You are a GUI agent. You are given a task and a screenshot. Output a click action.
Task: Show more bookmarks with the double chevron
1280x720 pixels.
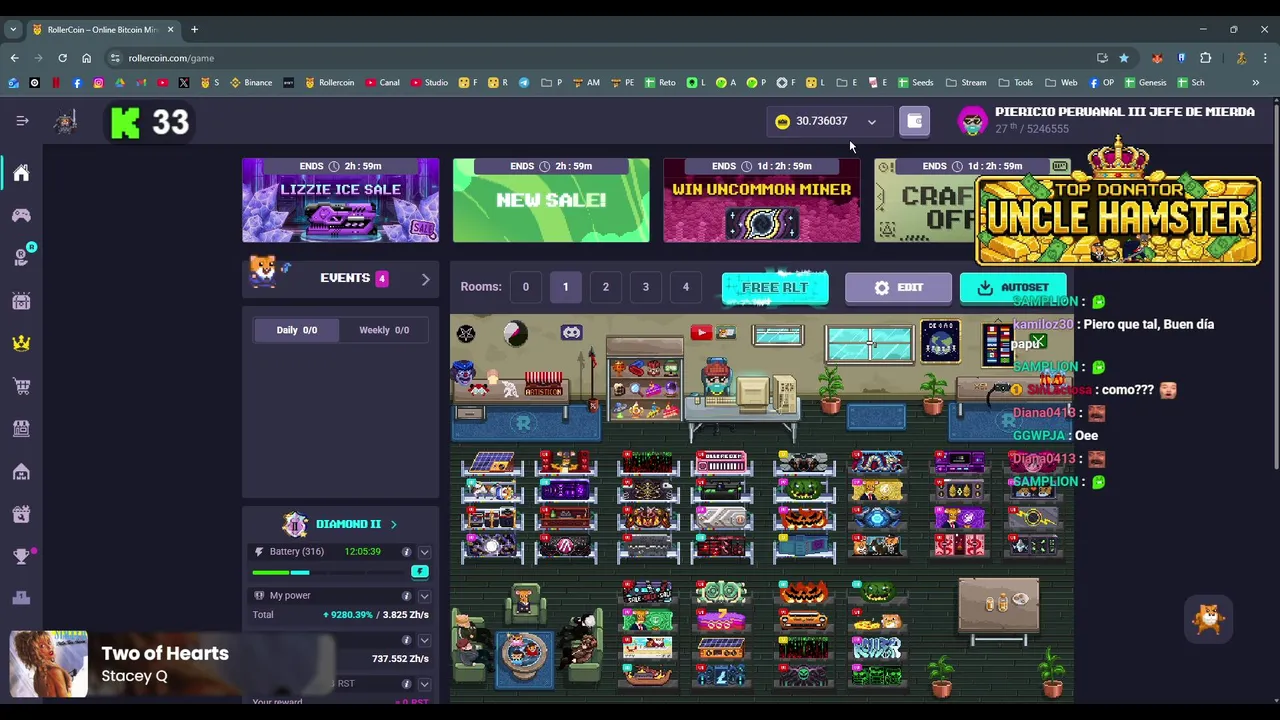(1255, 83)
